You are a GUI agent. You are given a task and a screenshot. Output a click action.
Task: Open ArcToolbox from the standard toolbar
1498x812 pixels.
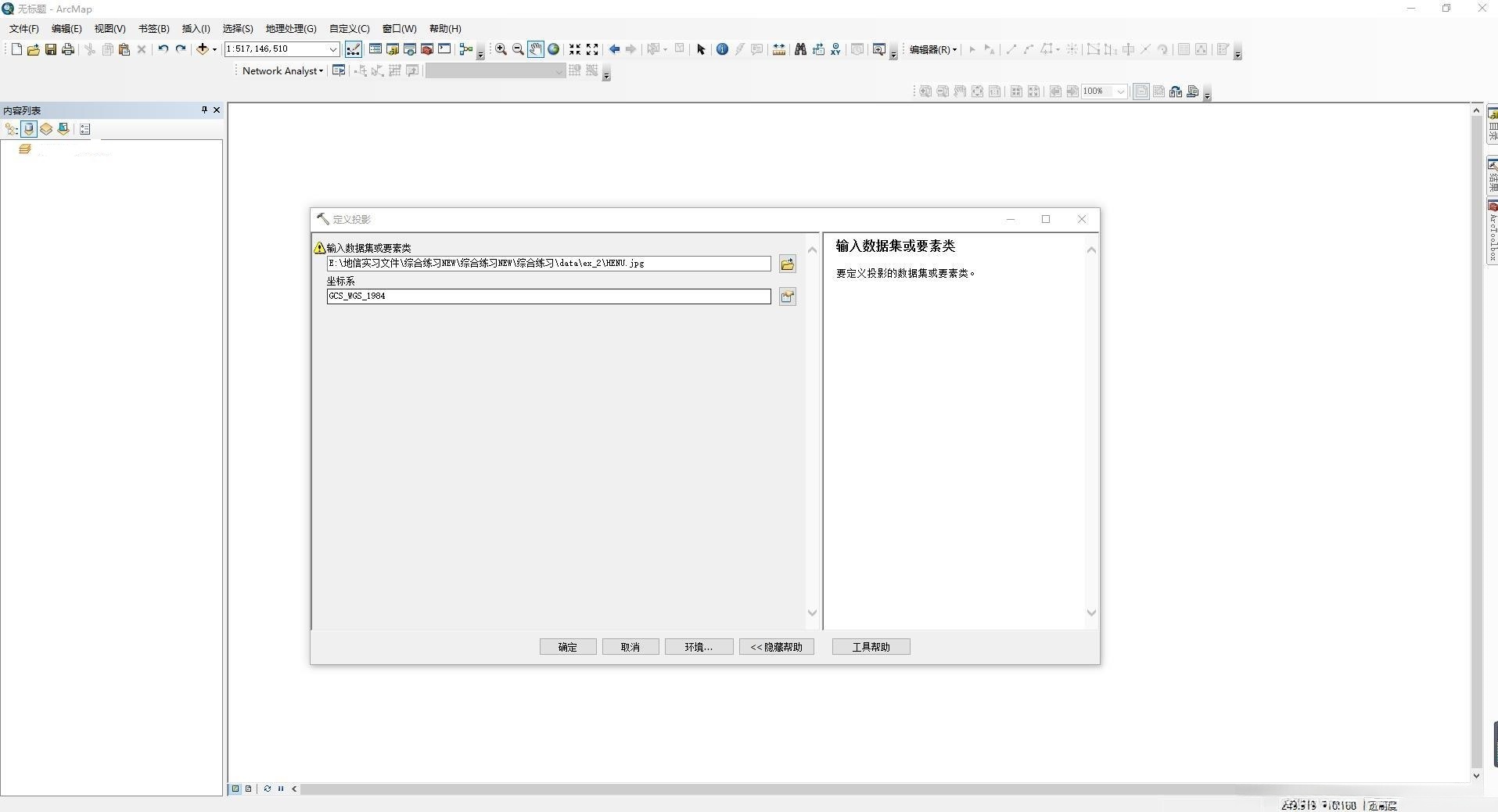click(x=427, y=49)
